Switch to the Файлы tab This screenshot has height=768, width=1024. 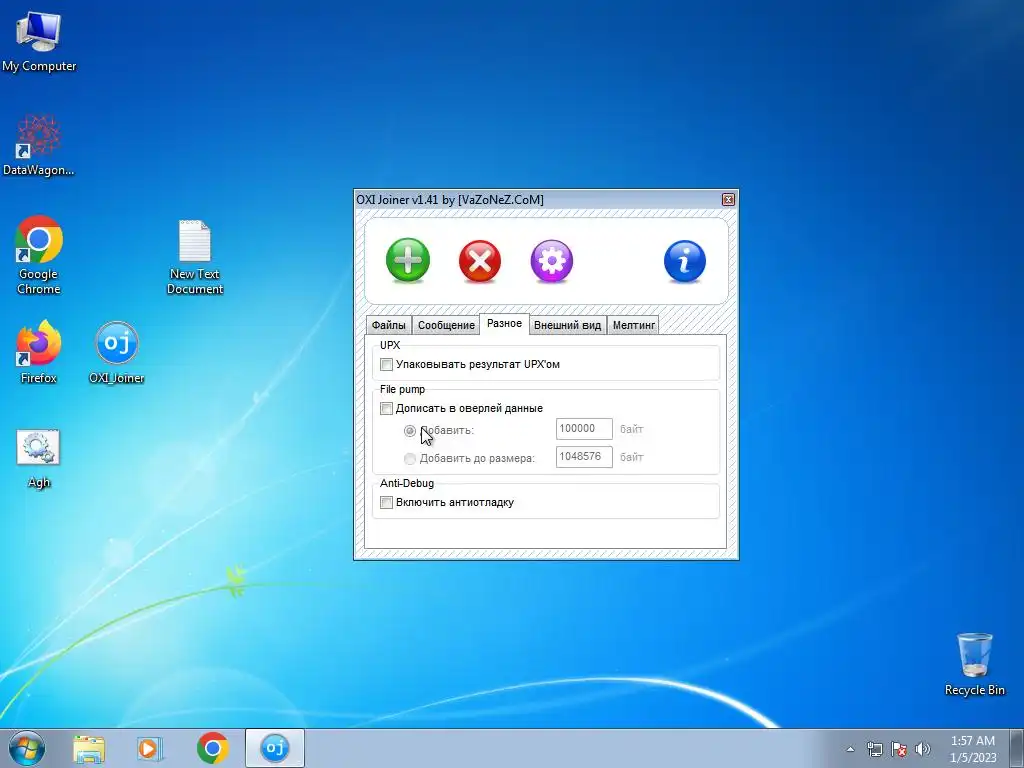click(x=389, y=325)
